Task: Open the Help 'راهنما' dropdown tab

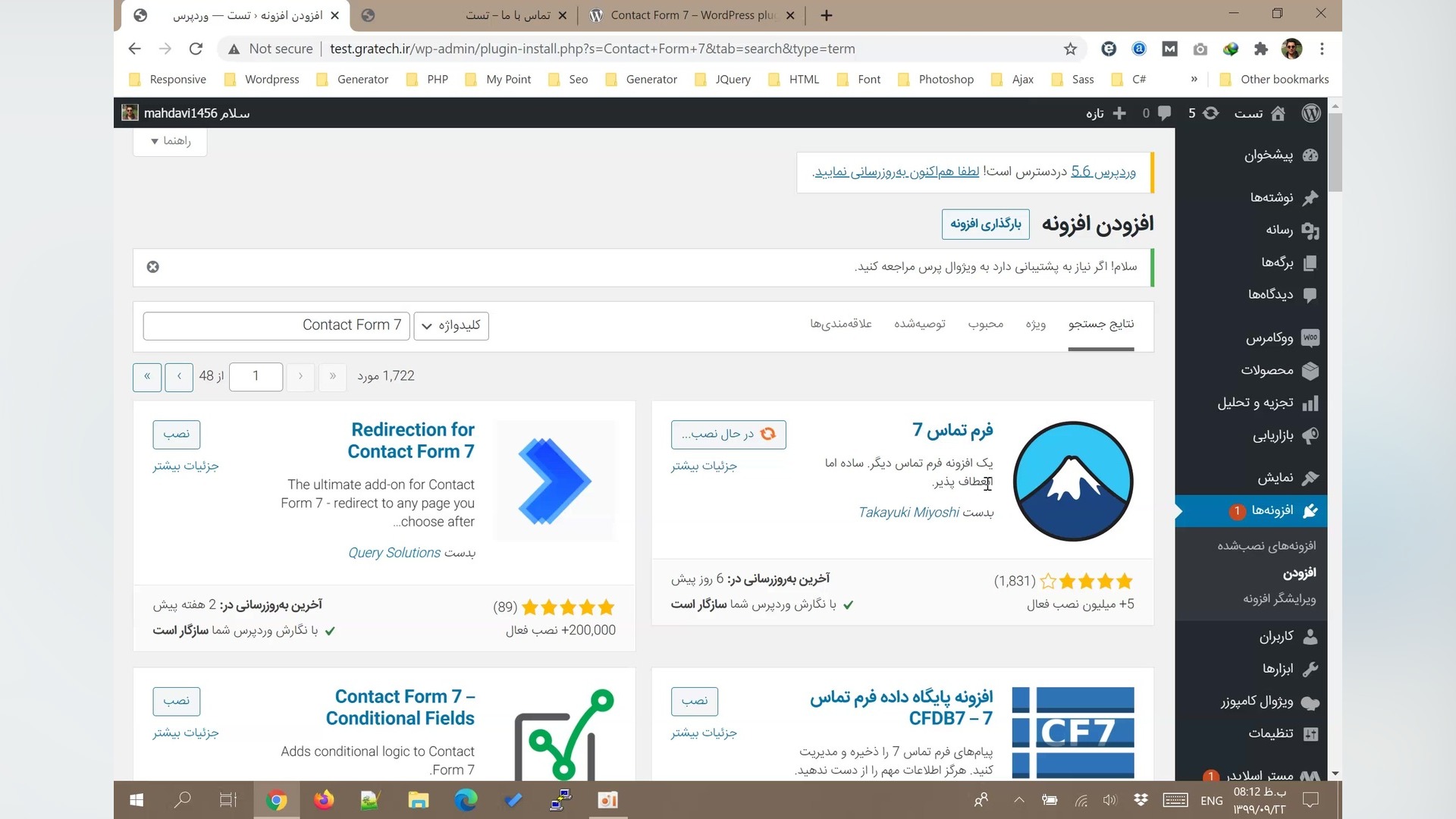Action: click(x=171, y=141)
